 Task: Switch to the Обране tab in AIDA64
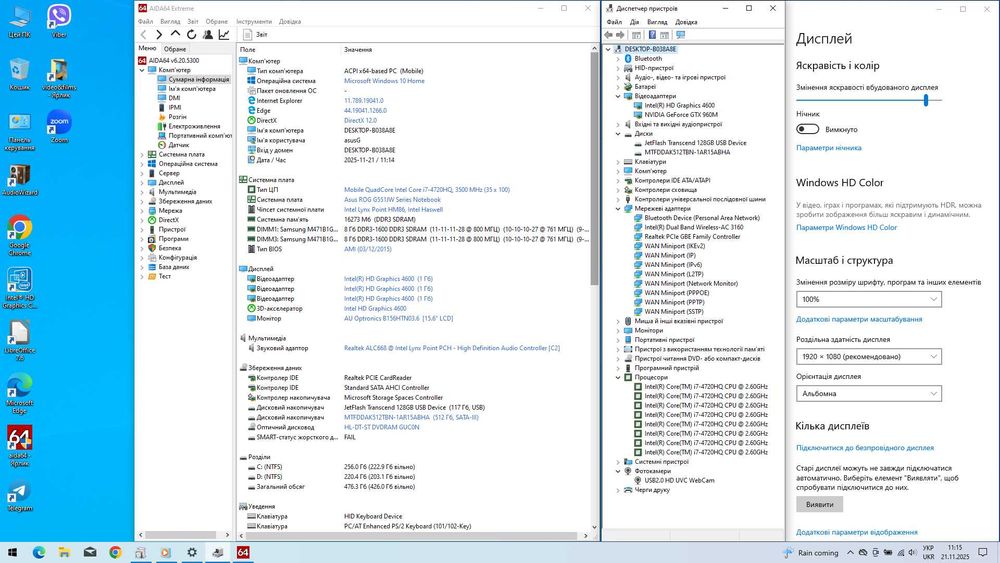tap(175, 49)
